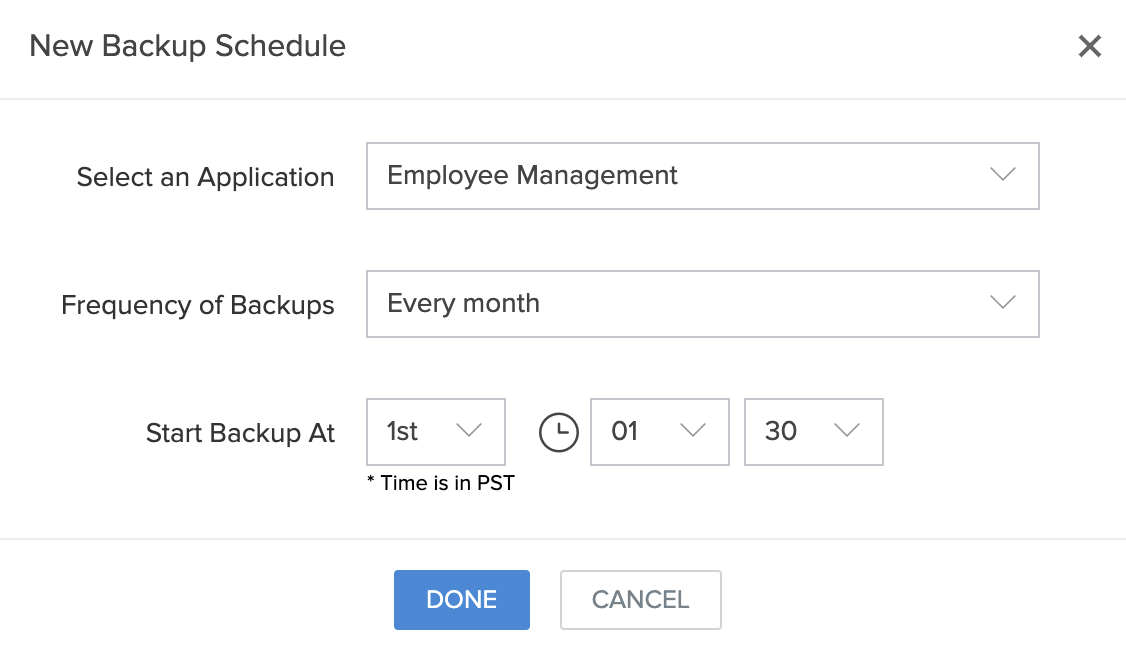Click the Start Backup At label
Image resolution: width=1126 pixels, height=654 pixels.
click(240, 433)
